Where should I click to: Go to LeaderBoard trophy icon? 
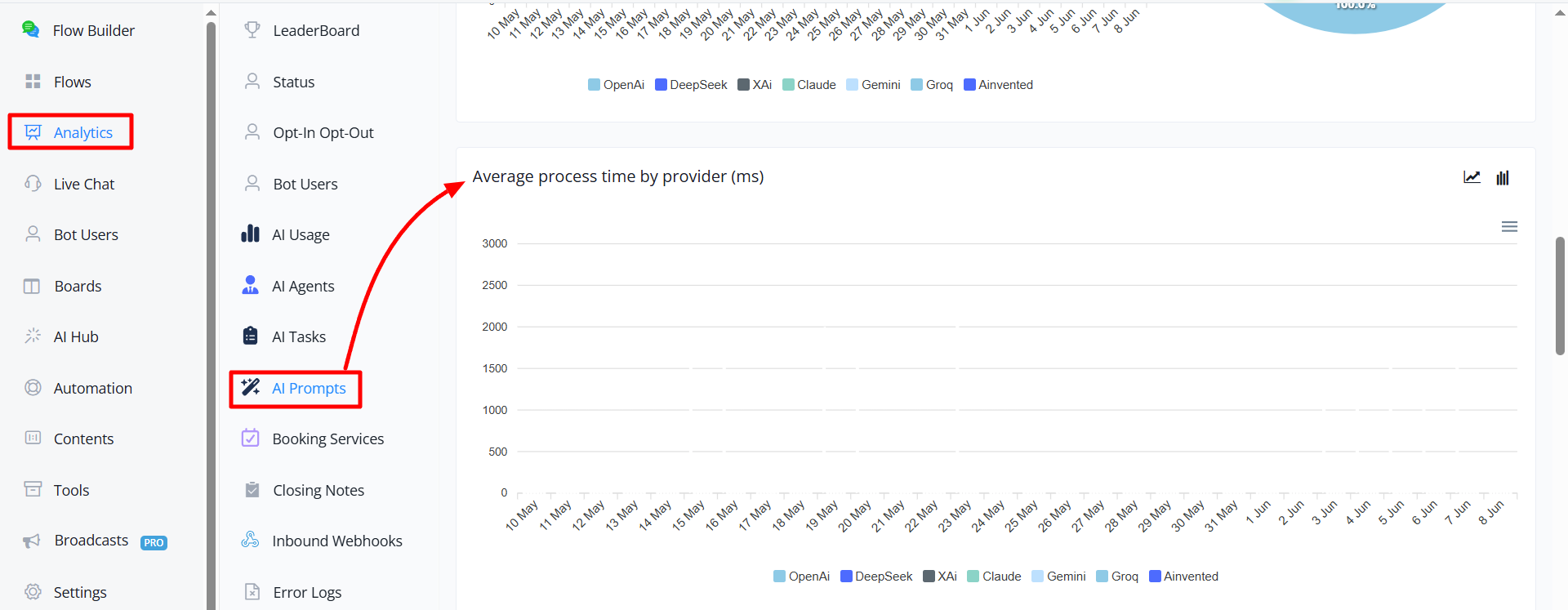pos(252,29)
